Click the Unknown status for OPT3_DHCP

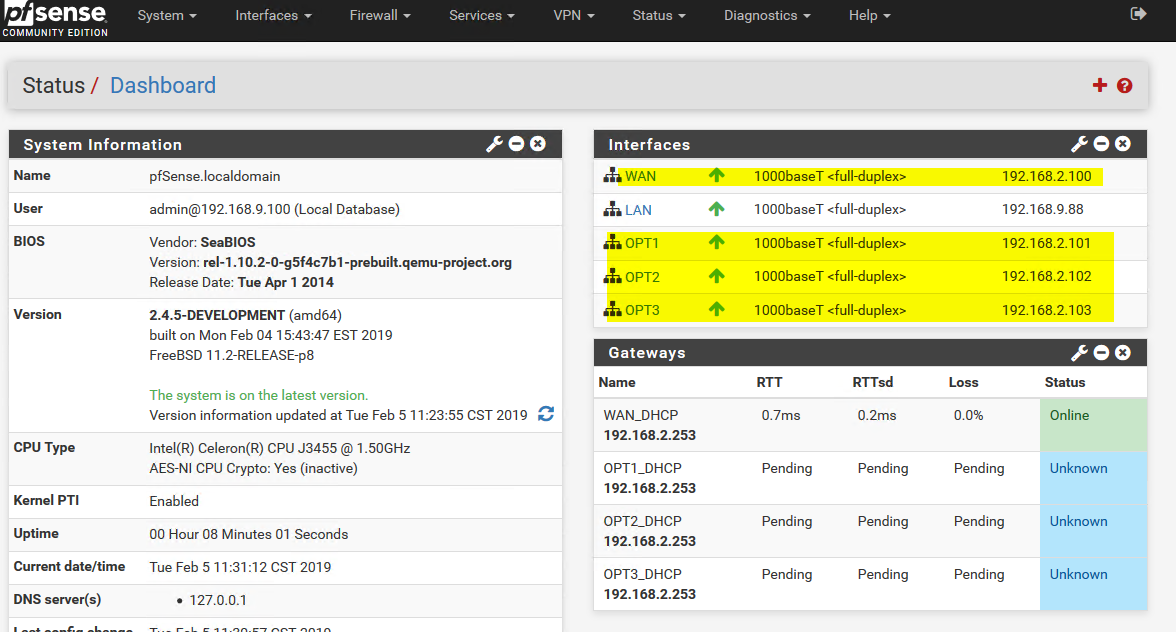(x=1078, y=574)
